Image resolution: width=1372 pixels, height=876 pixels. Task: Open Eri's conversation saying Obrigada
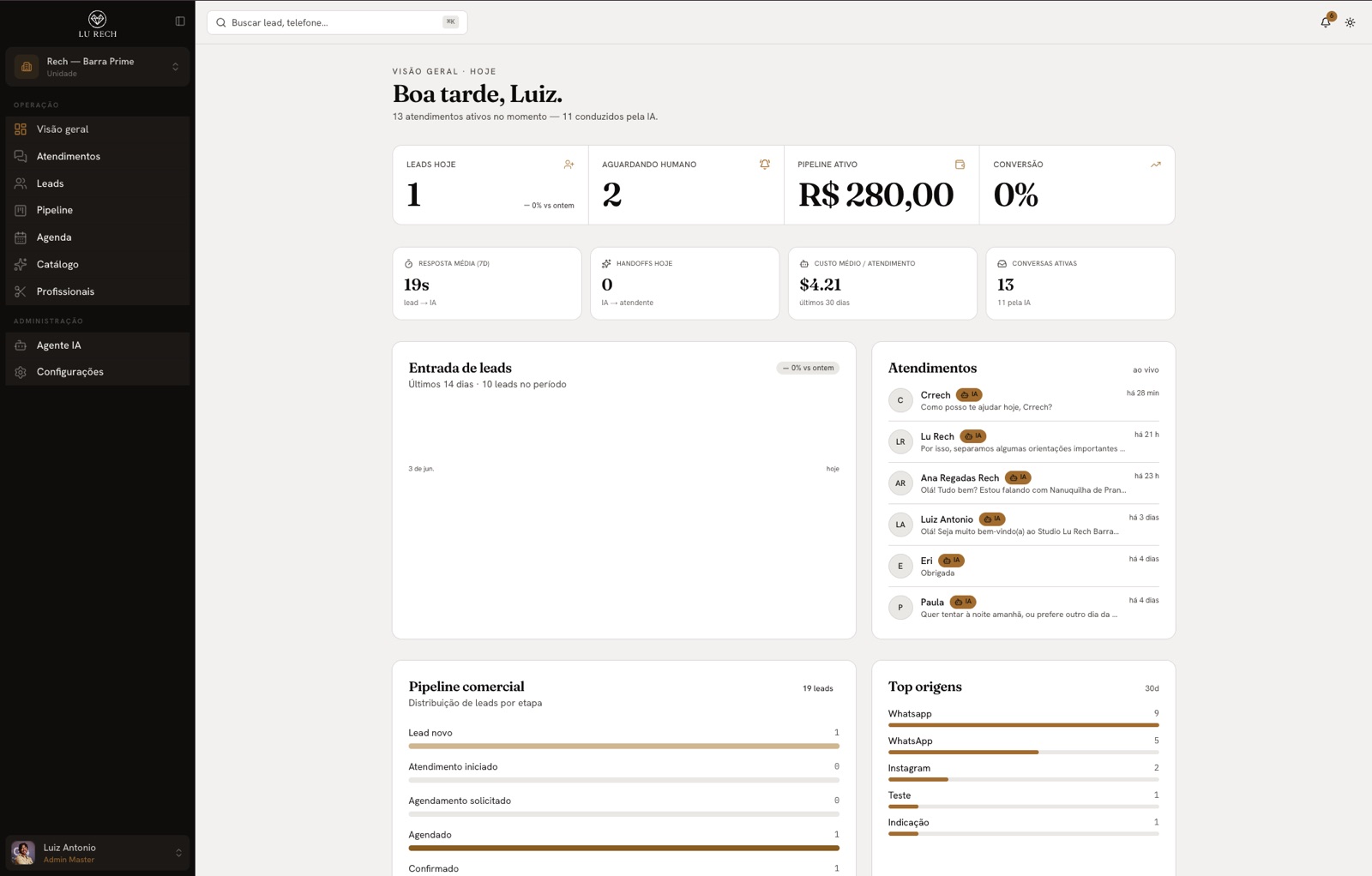coord(1023,566)
